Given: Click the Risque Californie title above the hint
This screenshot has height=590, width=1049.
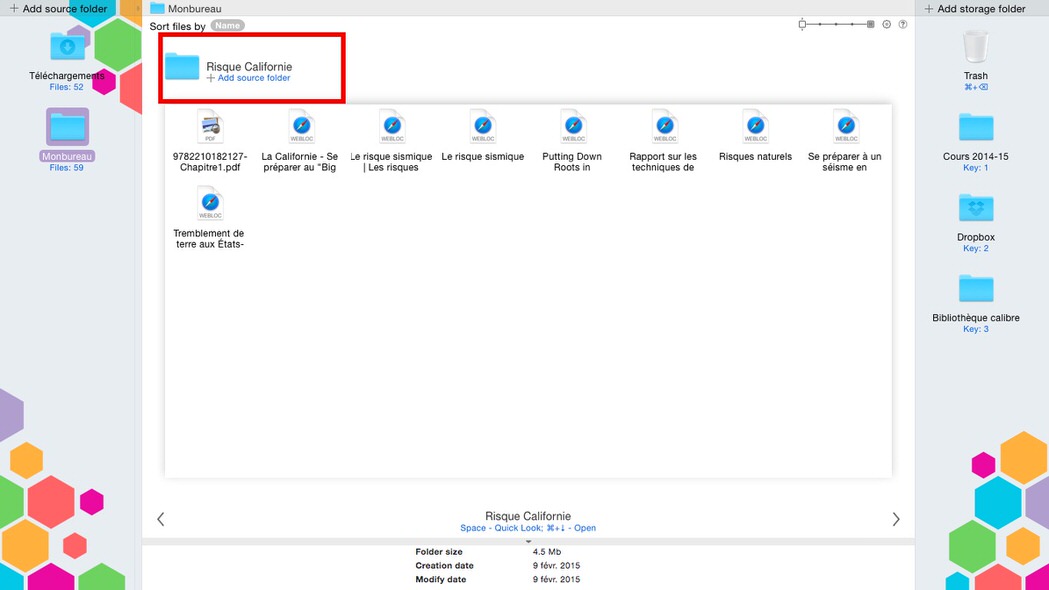Looking at the screenshot, I should click(528, 516).
